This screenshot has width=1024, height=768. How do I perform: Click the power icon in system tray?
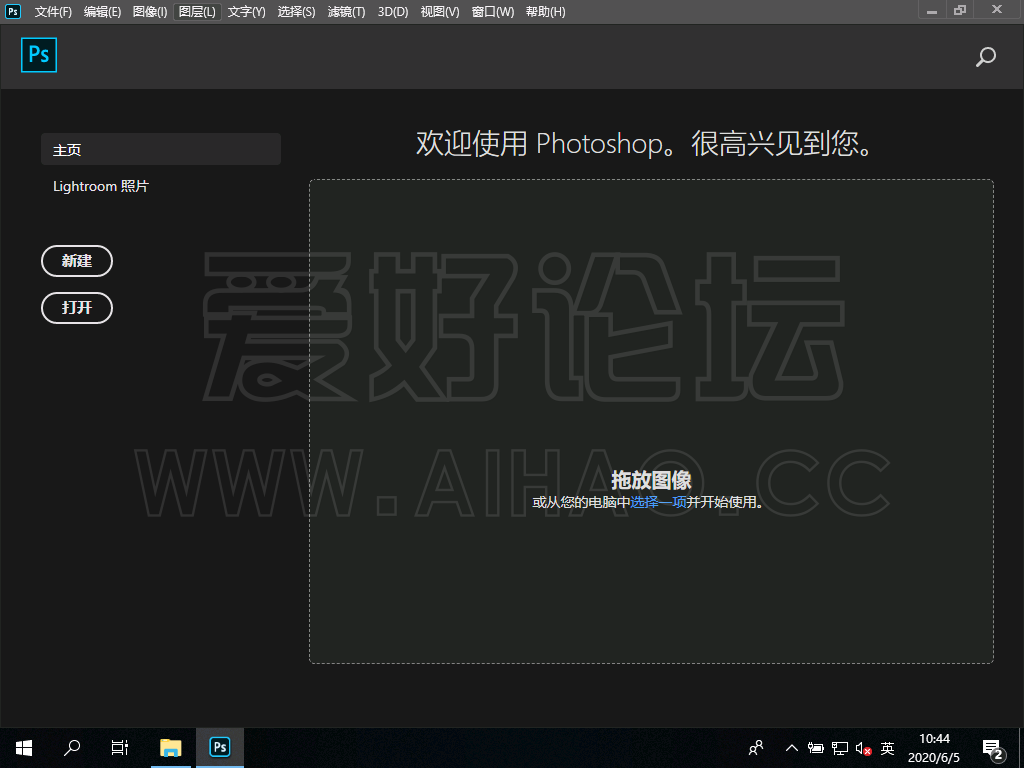click(x=816, y=748)
